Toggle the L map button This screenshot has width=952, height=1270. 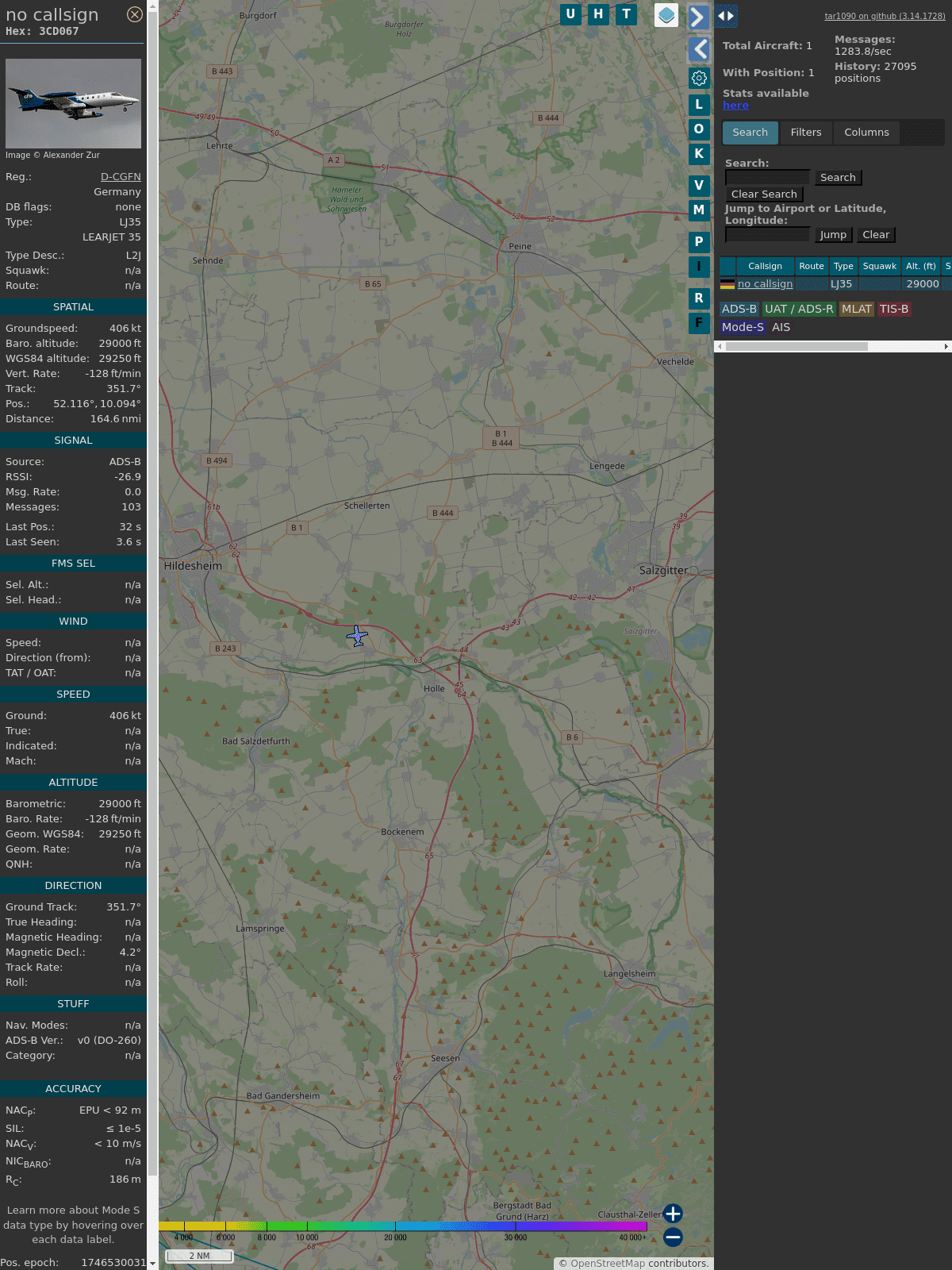(699, 104)
